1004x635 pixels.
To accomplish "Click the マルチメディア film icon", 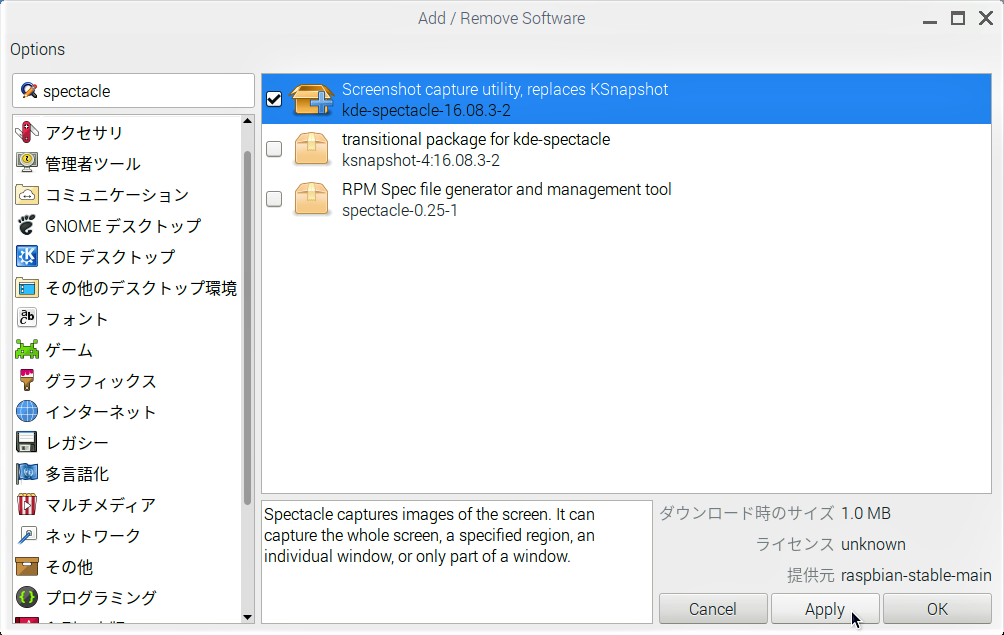I will coord(27,504).
